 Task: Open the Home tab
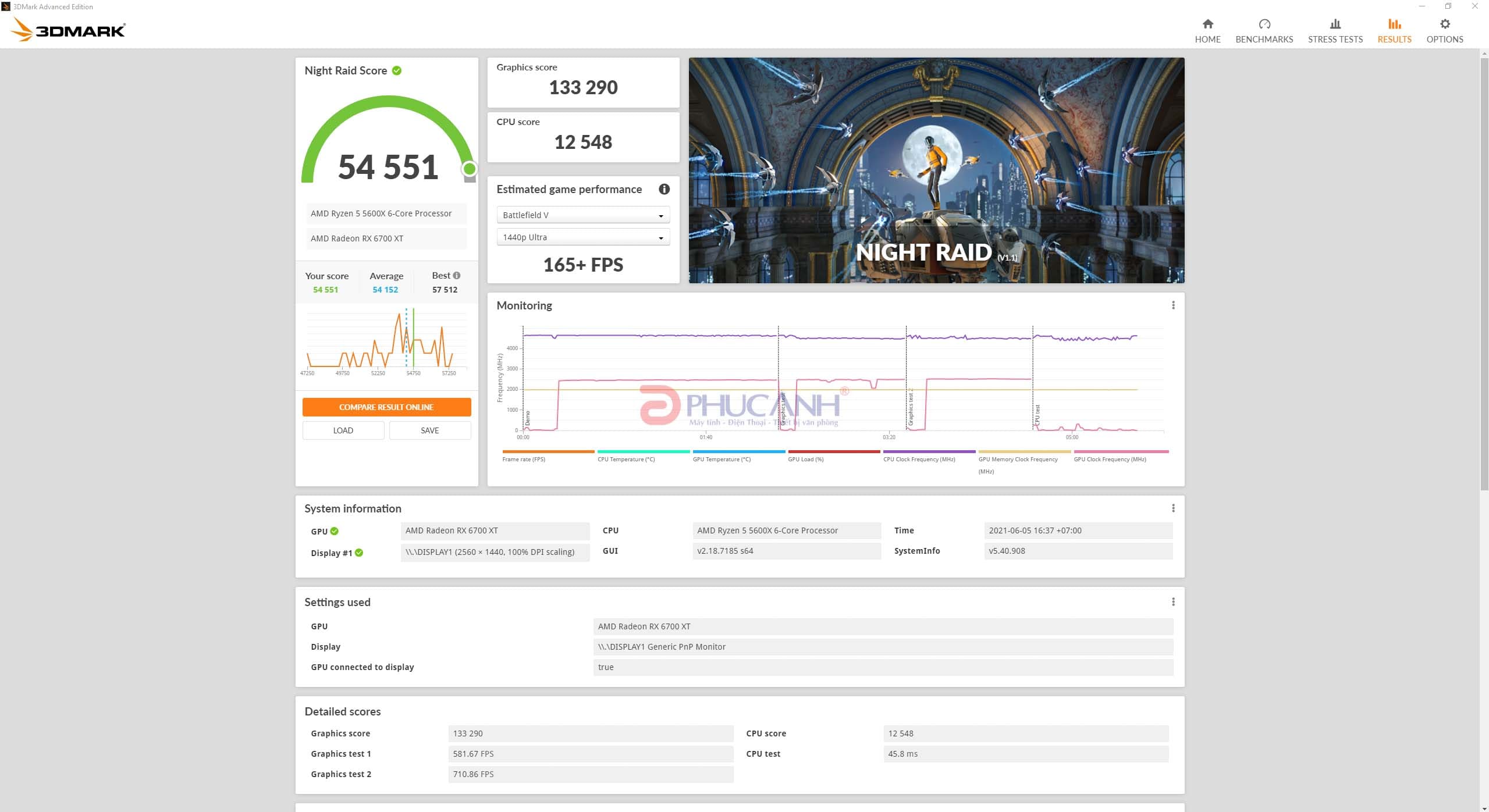(1207, 31)
